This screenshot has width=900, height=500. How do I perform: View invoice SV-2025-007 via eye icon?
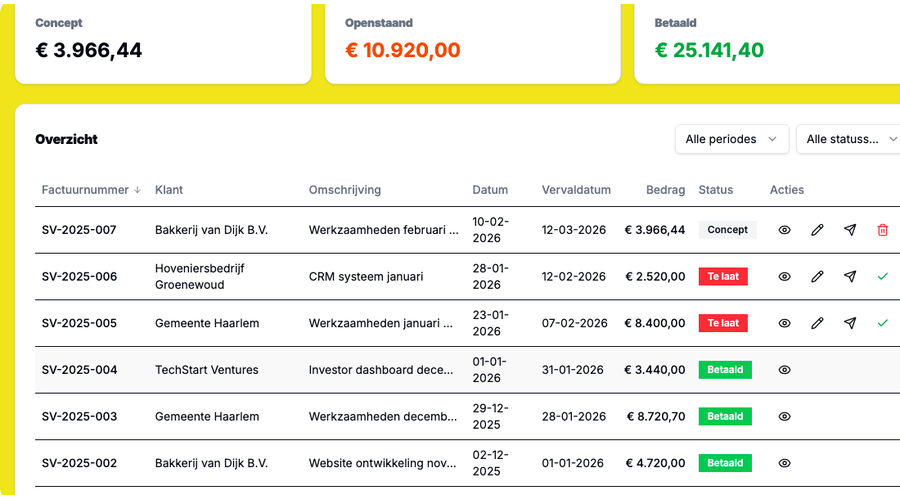pos(785,230)
